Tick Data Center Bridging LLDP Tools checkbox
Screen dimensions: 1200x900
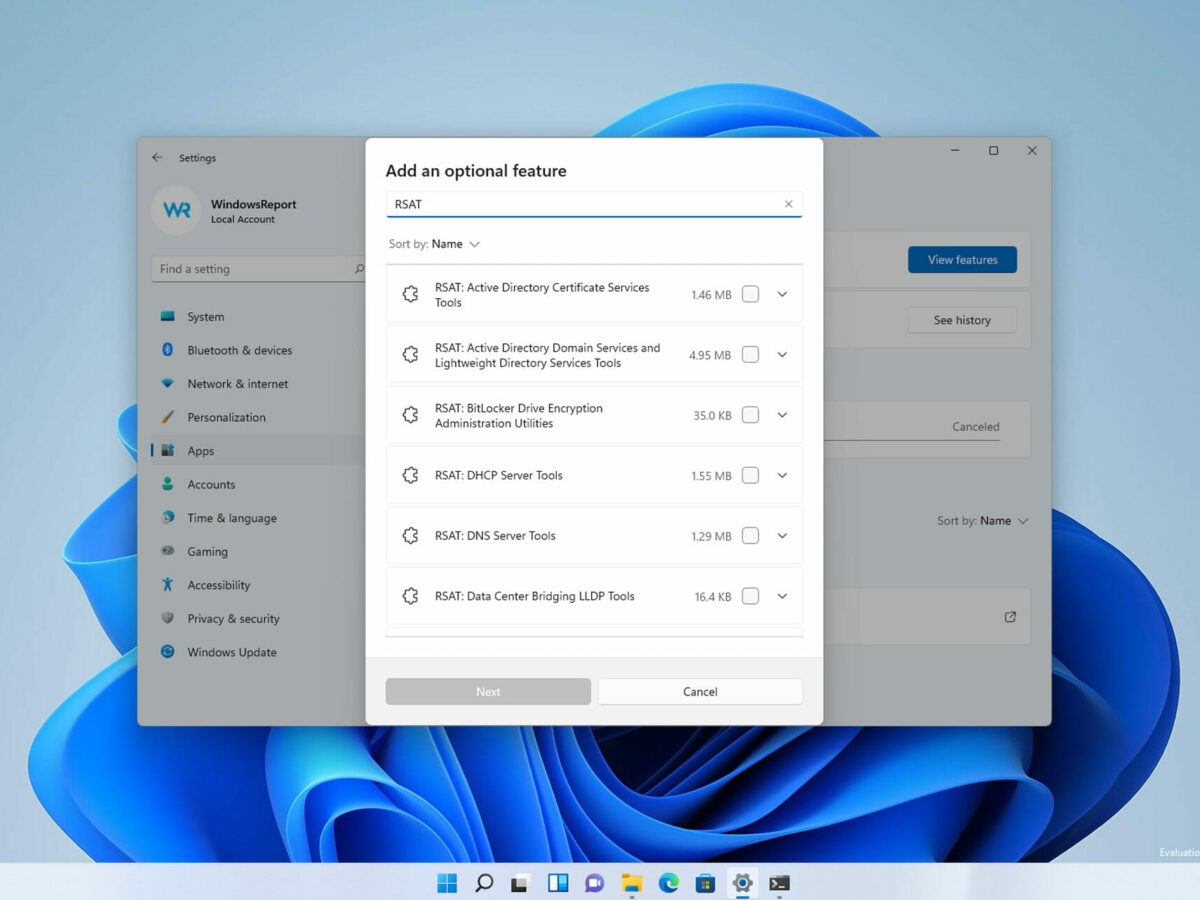[x=750, y=596]
